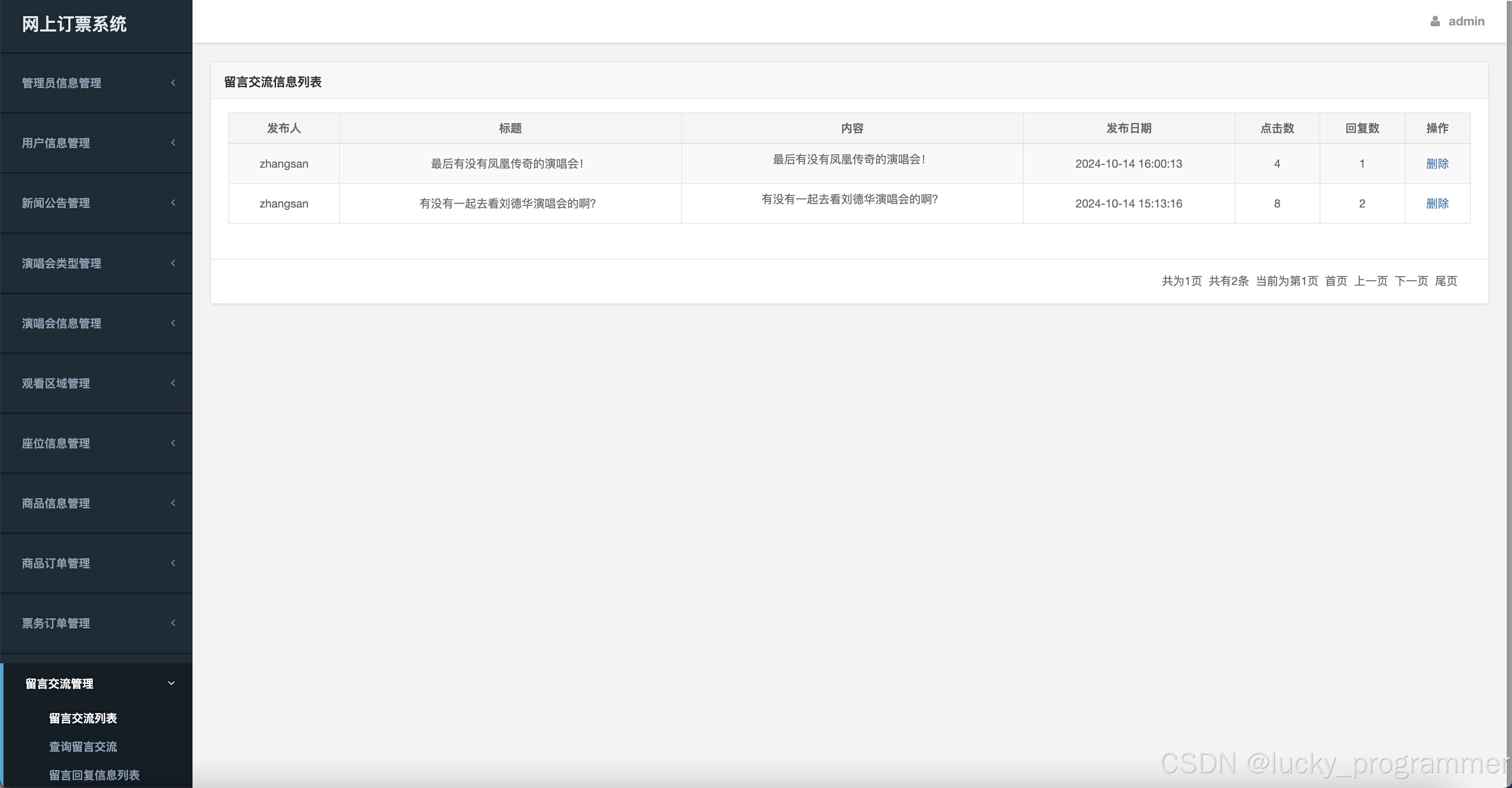The image size is (1512, 788).
Task: Delete the 凤凰传奇 concert message row
Action: (1437, 164)
